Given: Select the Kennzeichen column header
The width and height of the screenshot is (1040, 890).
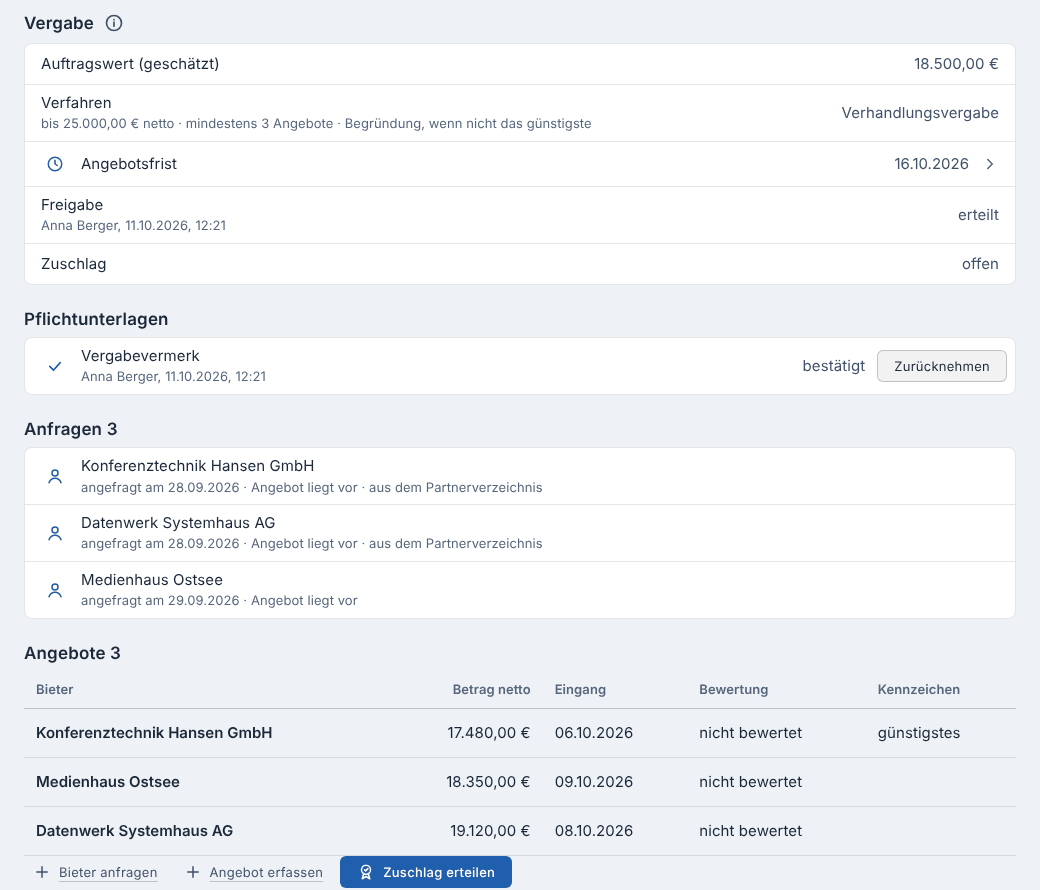Looking at the screenshot, I should [x=919, y=689].
